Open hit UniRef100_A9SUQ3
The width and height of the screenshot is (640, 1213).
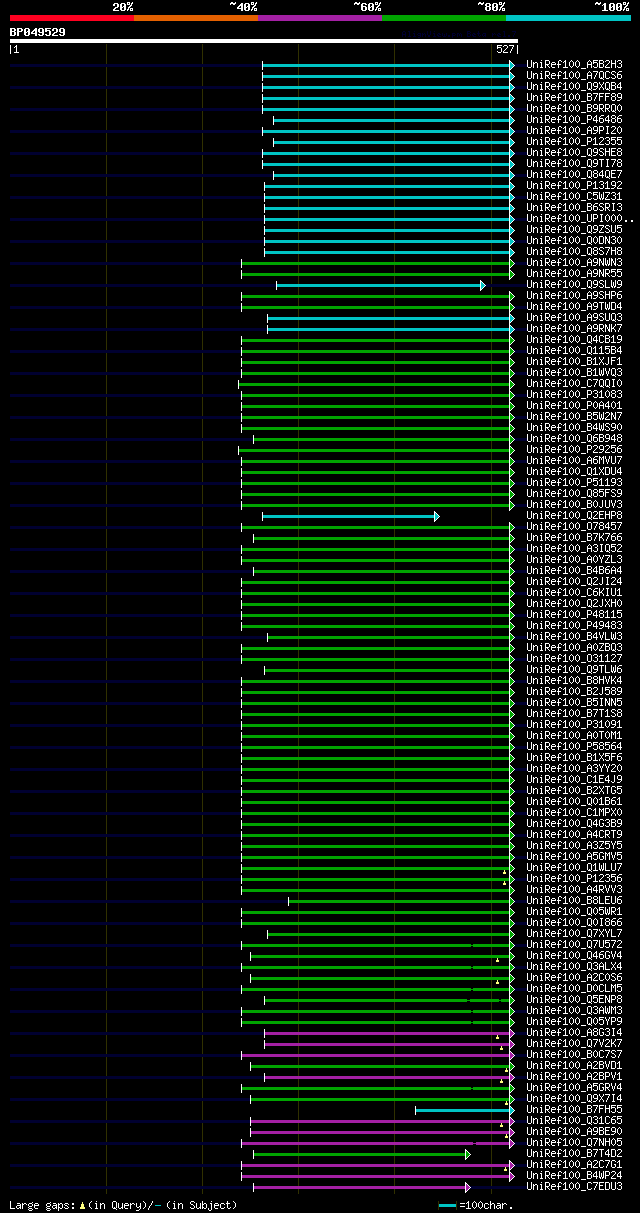574,317
